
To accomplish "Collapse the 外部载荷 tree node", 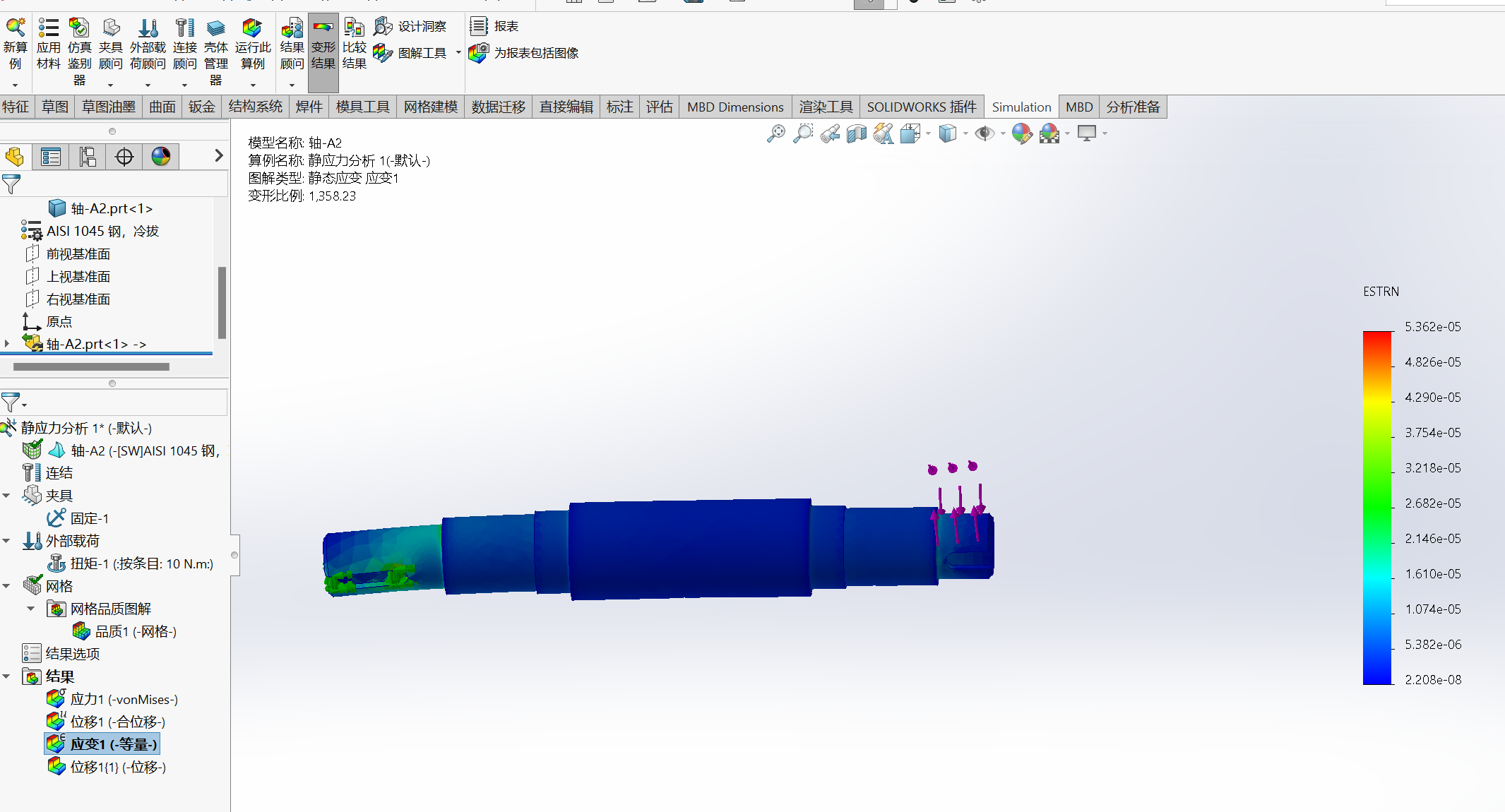I will pyautogui.click(x=6, y=541).
